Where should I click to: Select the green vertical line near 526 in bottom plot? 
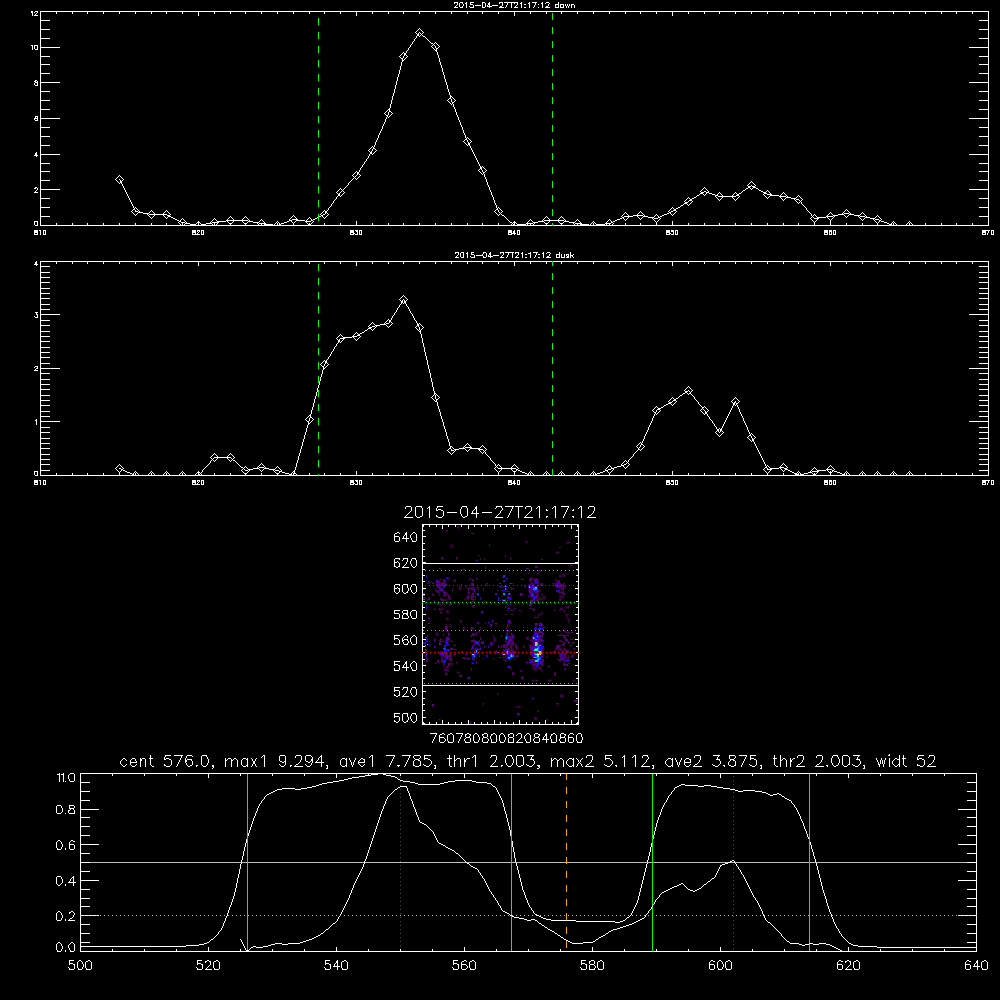click(x=247, y=861)
